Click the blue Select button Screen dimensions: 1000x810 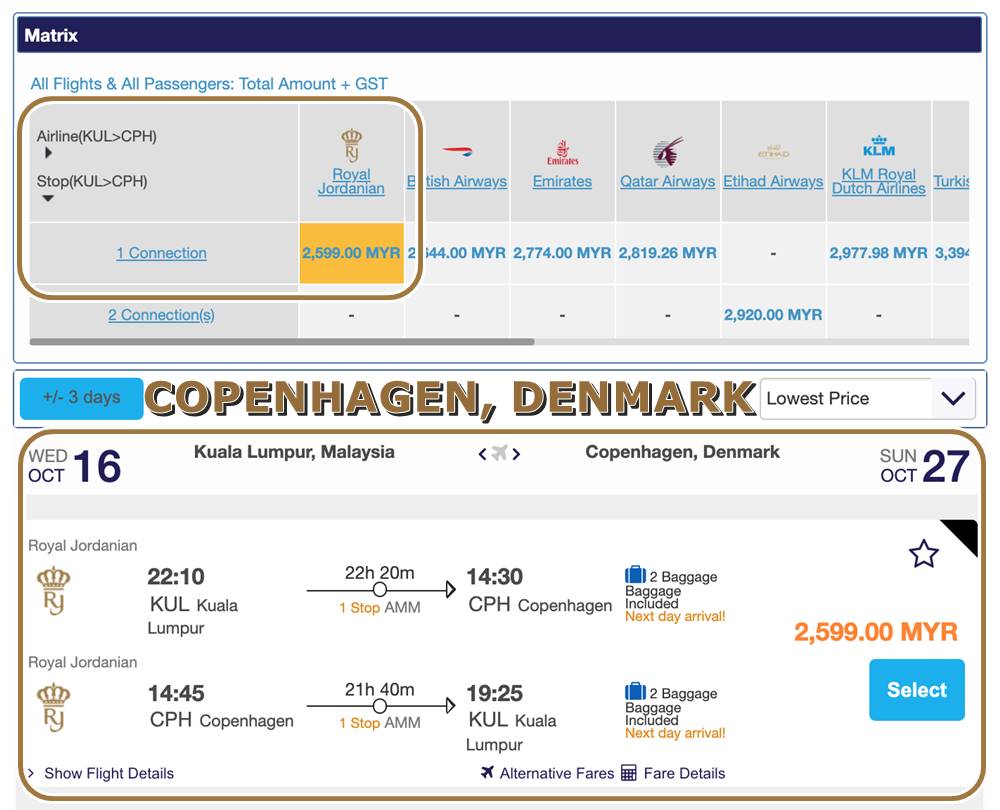point(916,690)
